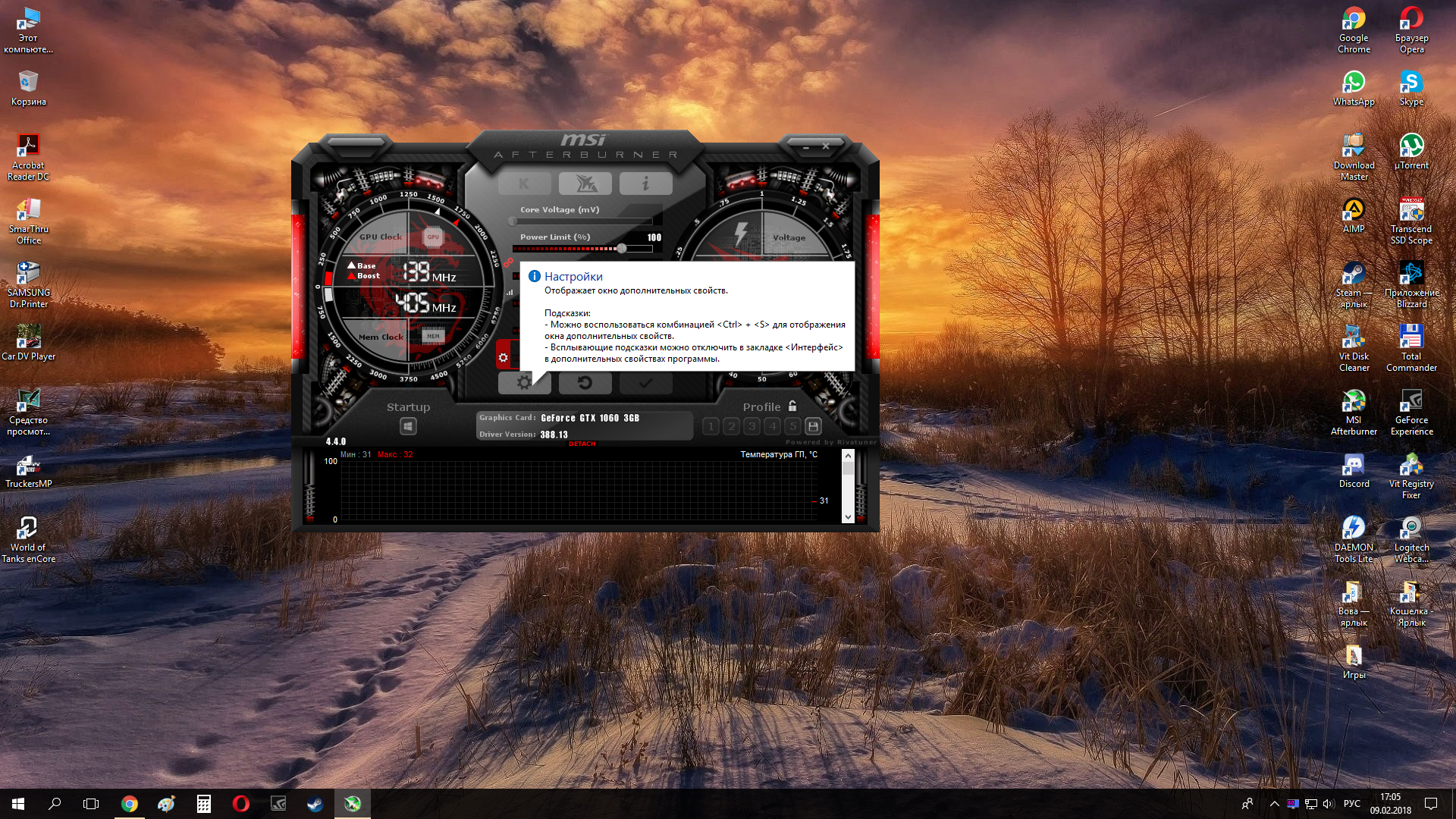Open Skype desktop shortcut
Viewport: 1456px width, 819px height.
pyautogui.click(x=1411, y=88)
